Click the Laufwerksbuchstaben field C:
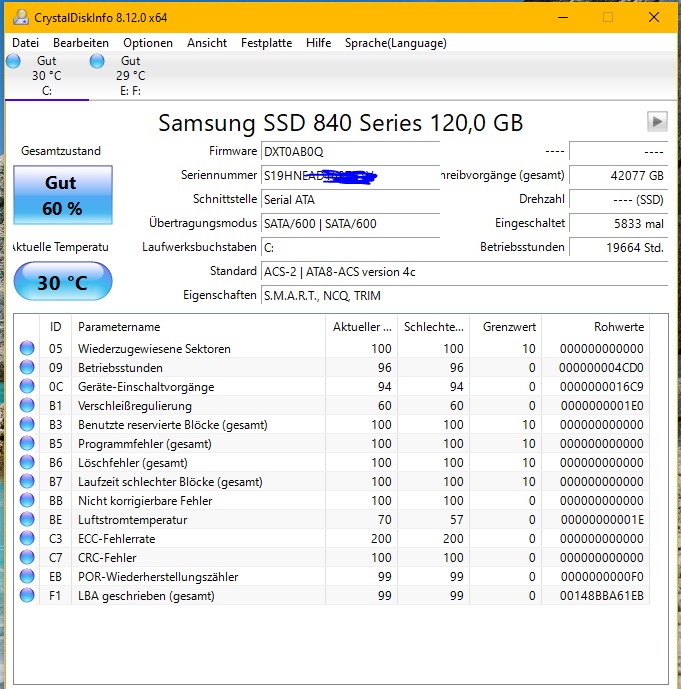Viewport: 681px width, 689px height. pyautogui.click(x=350, y=247)
